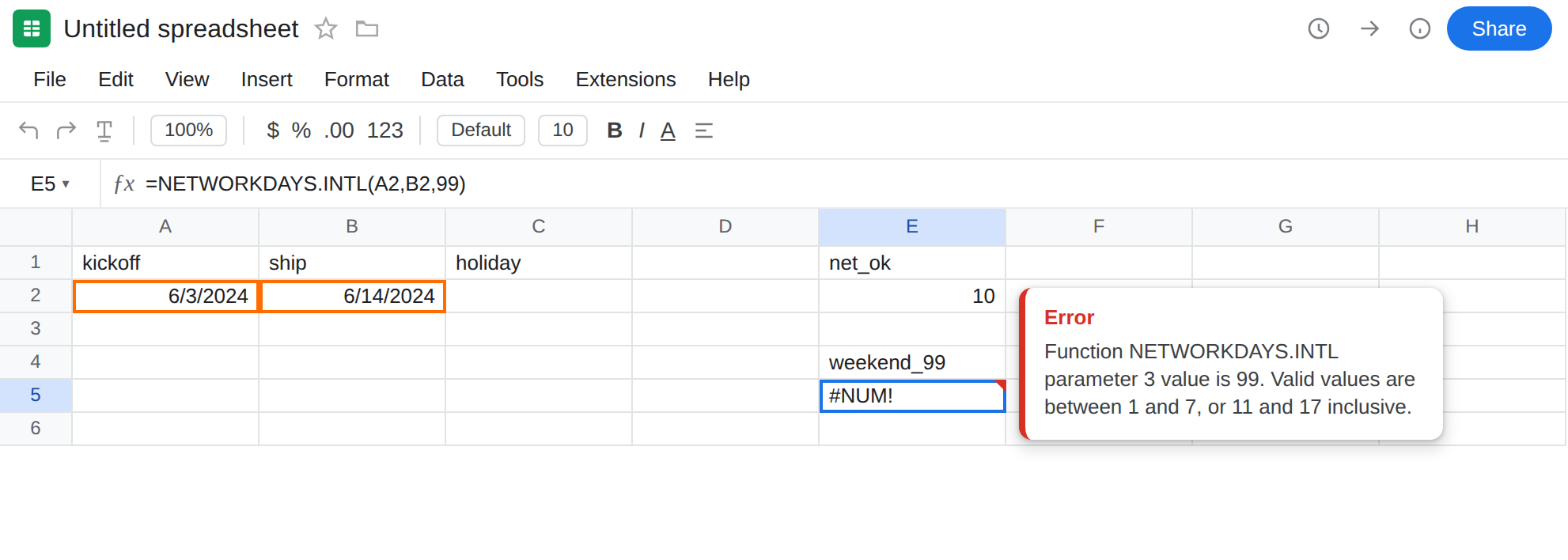Viewport: 1568px width, 560px height.
Task: Undo the last action
Action: pos(28,130)
